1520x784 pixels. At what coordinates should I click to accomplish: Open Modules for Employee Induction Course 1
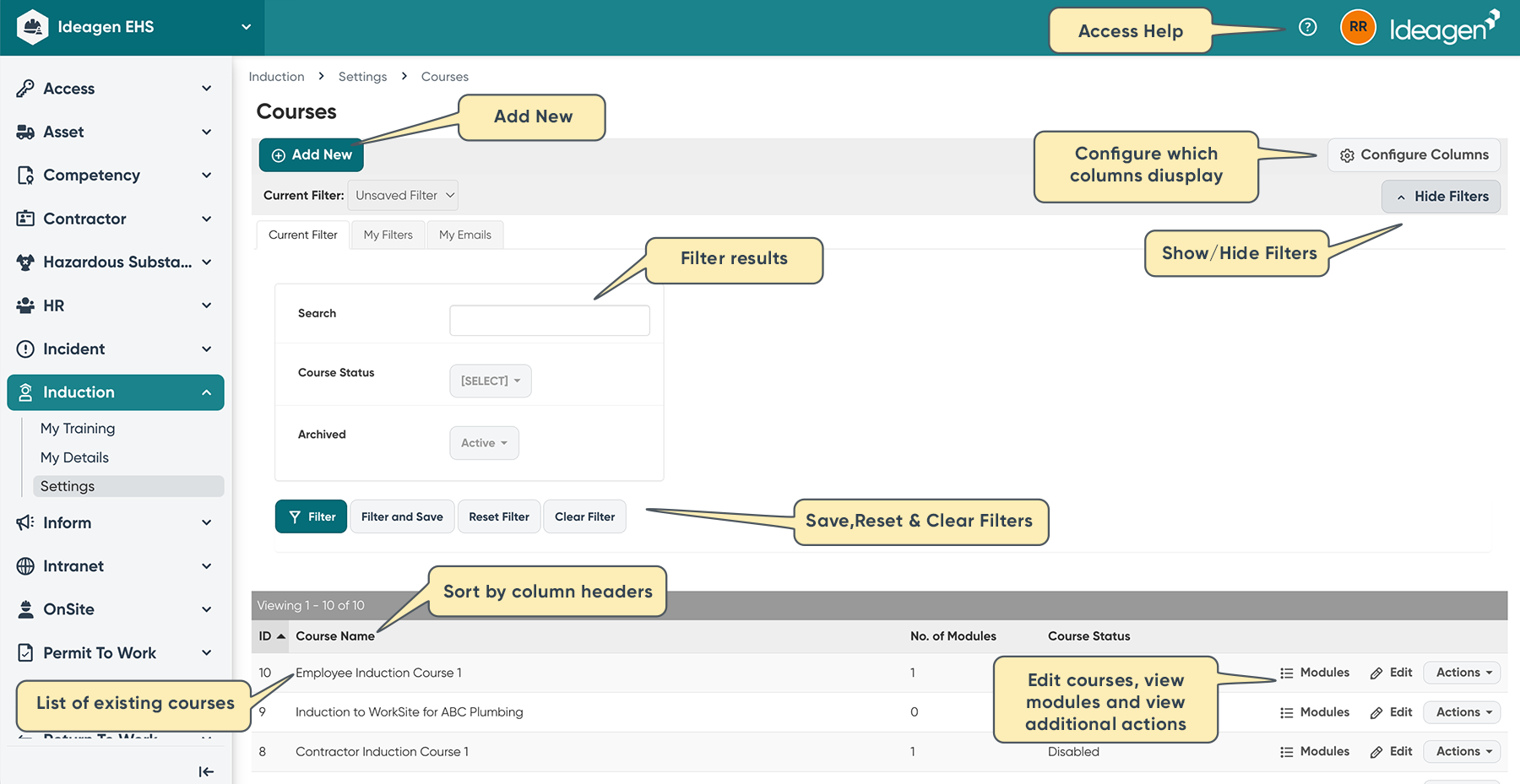coord(1314,673)
